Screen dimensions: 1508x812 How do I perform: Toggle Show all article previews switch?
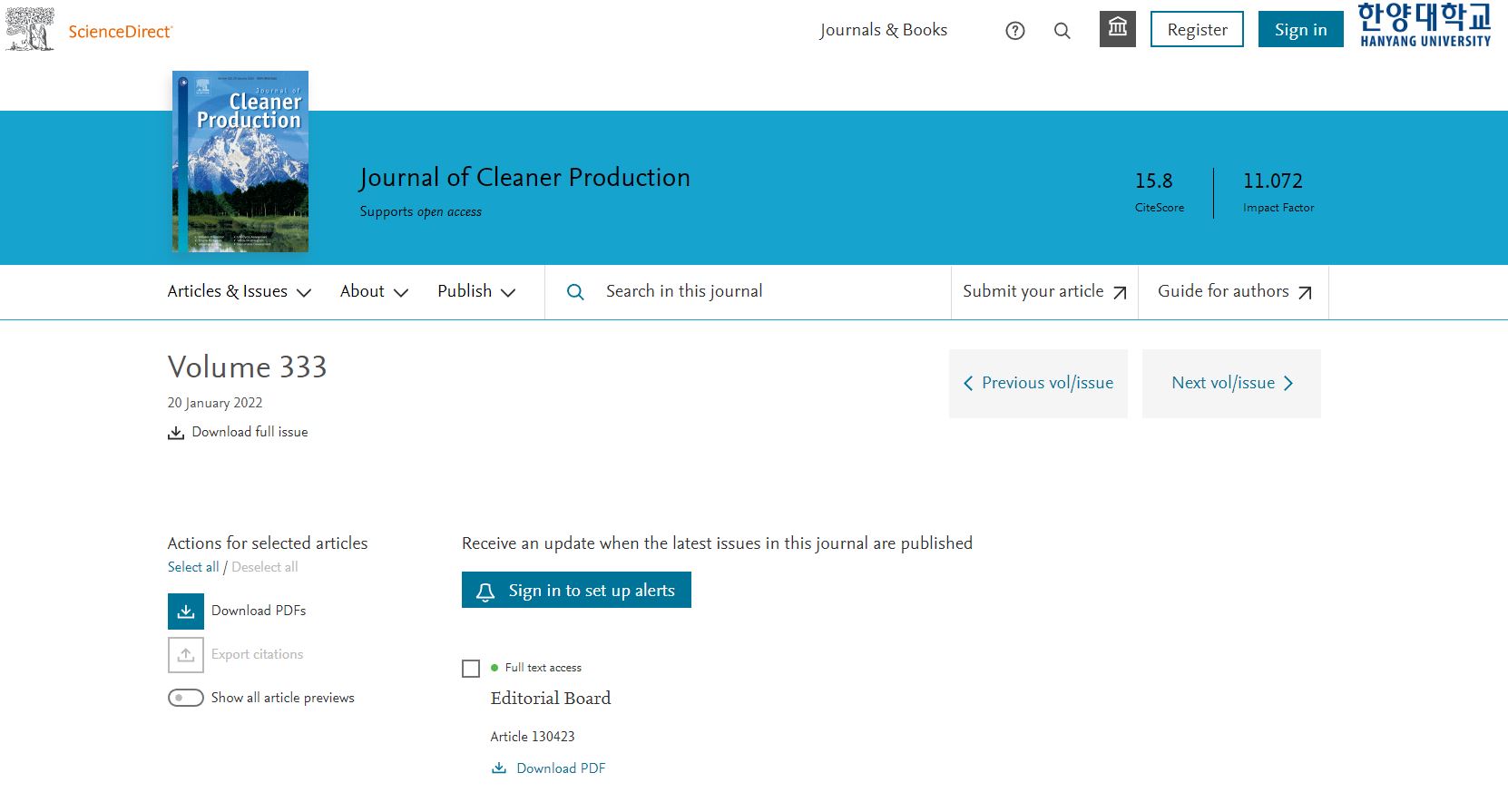tap(186, 698)
